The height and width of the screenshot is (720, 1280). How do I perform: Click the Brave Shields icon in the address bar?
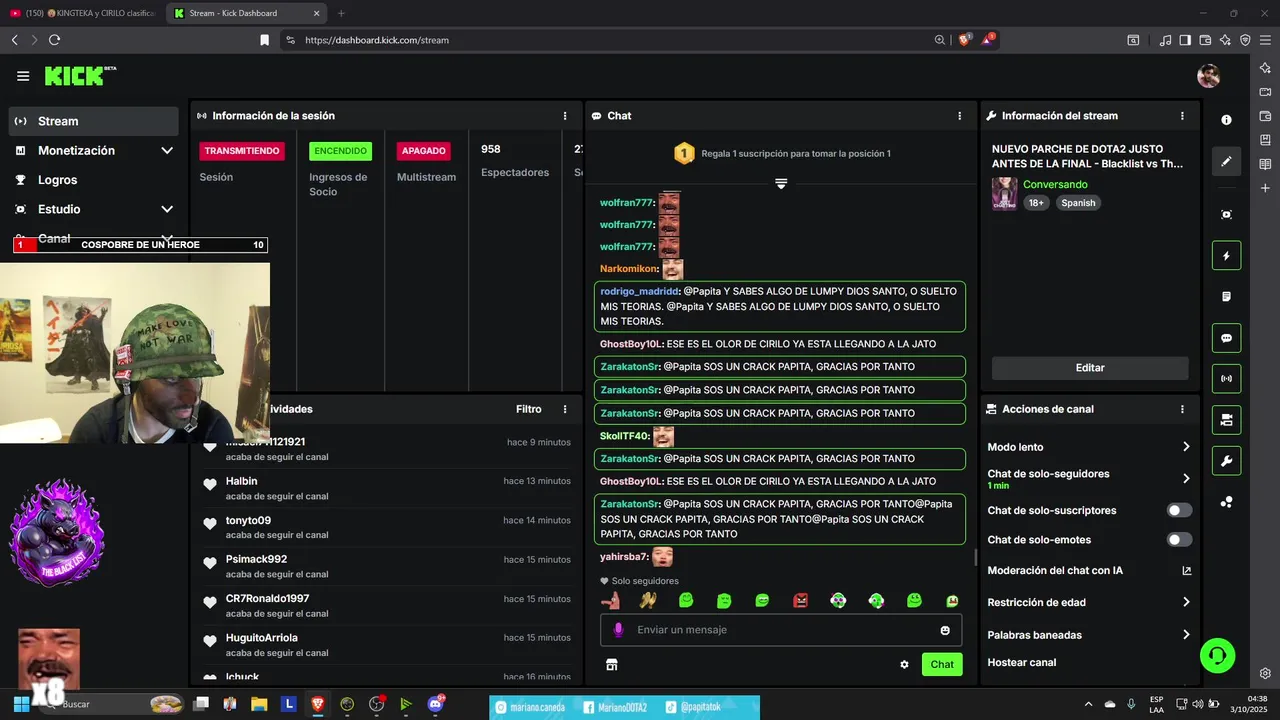pos(965,40)
